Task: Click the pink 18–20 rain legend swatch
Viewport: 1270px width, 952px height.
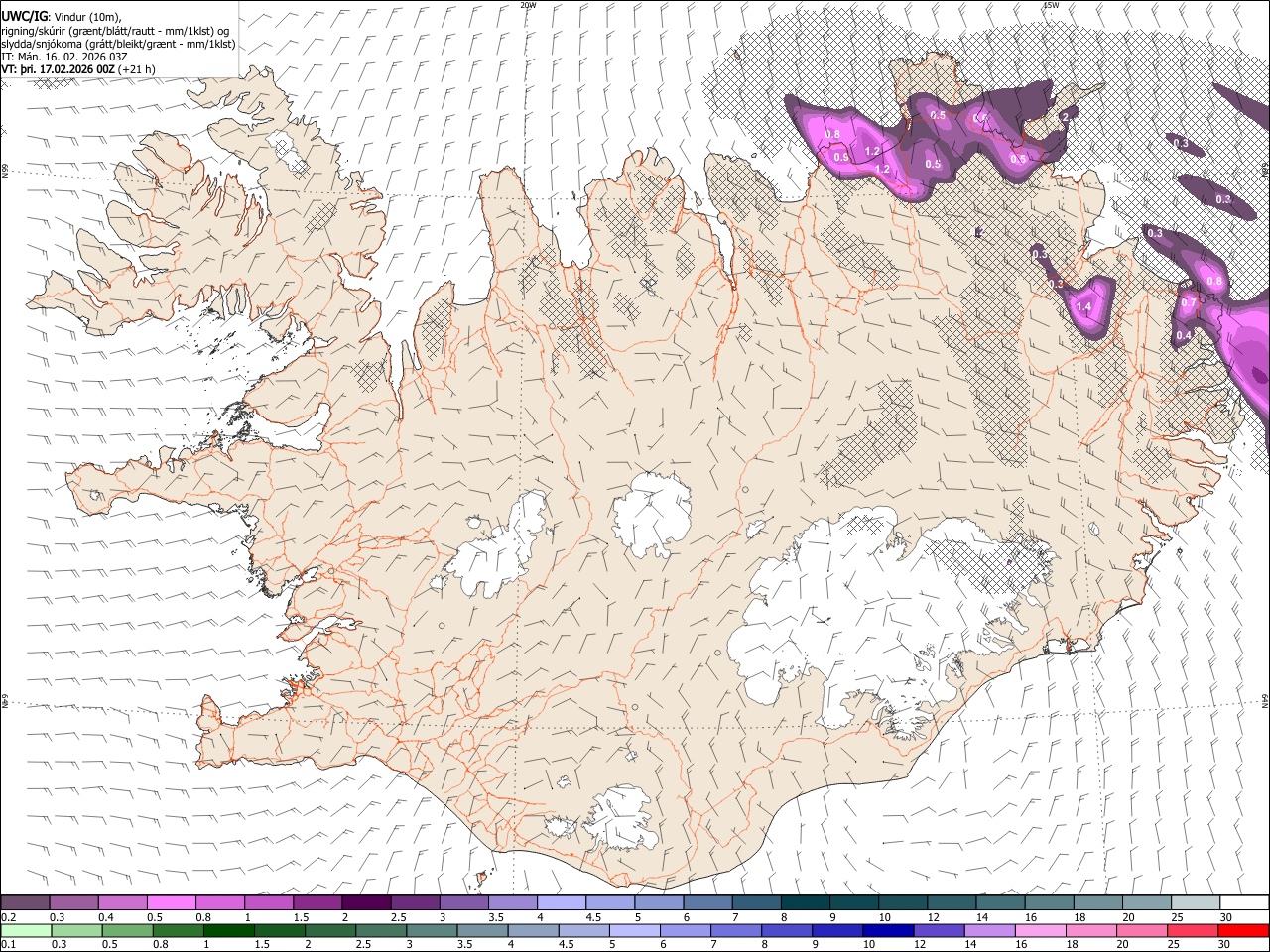Action: click(x=1090, y=930)
